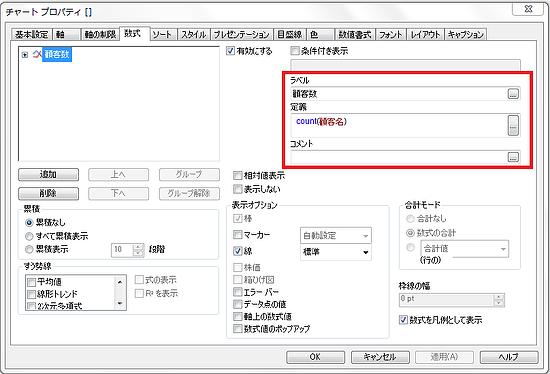Open the プレゼンテーション tab

(x=241, y=34)
